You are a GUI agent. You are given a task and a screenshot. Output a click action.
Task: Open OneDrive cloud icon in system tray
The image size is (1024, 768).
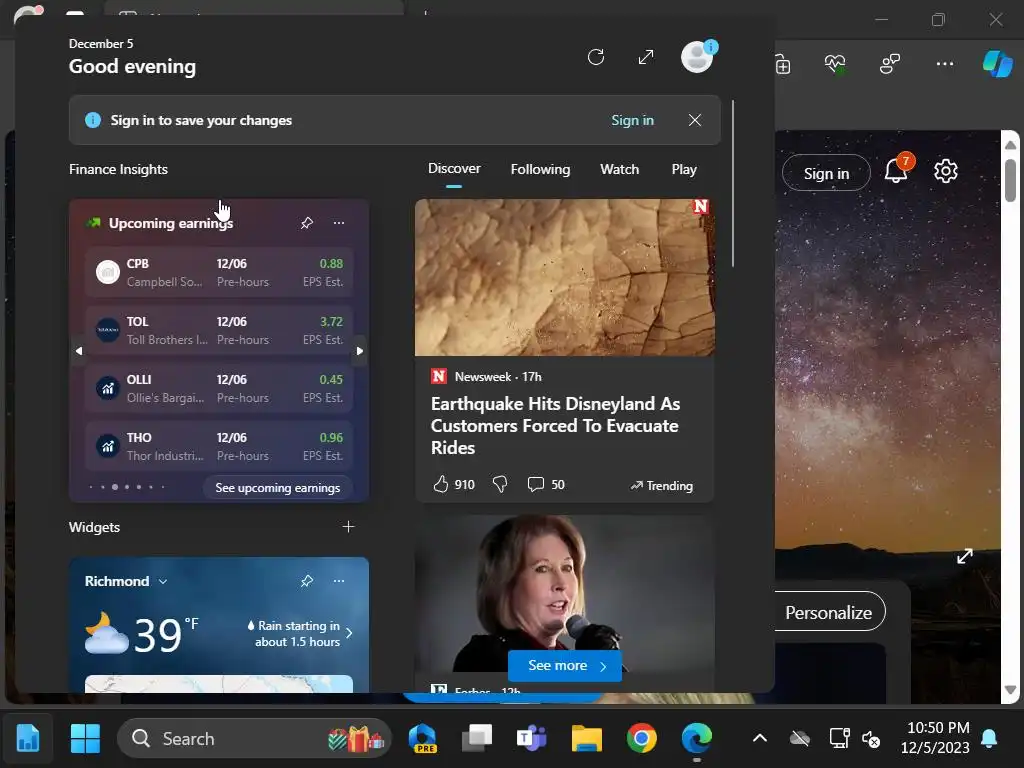tap(800, 739)
